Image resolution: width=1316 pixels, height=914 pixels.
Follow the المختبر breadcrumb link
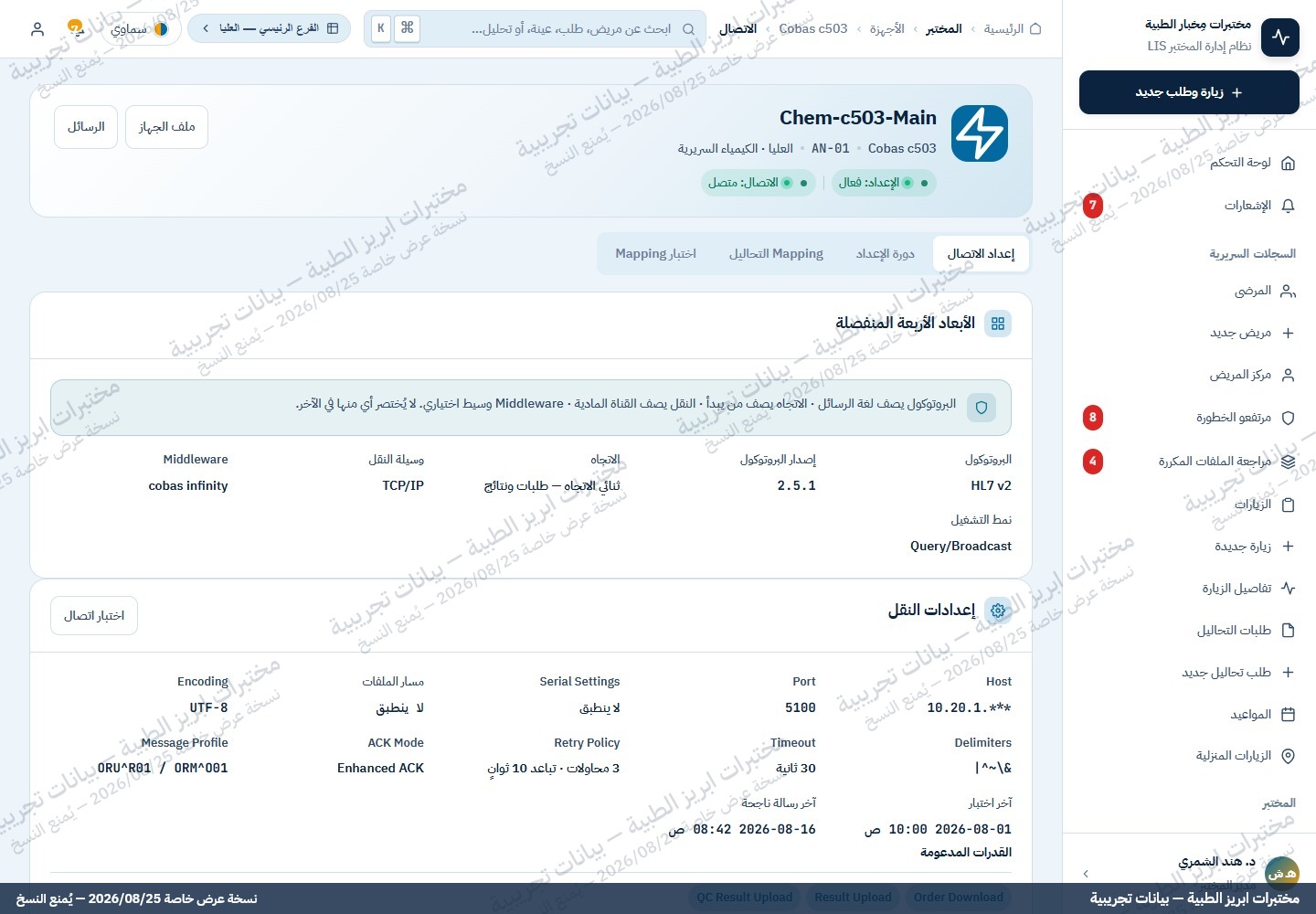click(x=944, y=29)
